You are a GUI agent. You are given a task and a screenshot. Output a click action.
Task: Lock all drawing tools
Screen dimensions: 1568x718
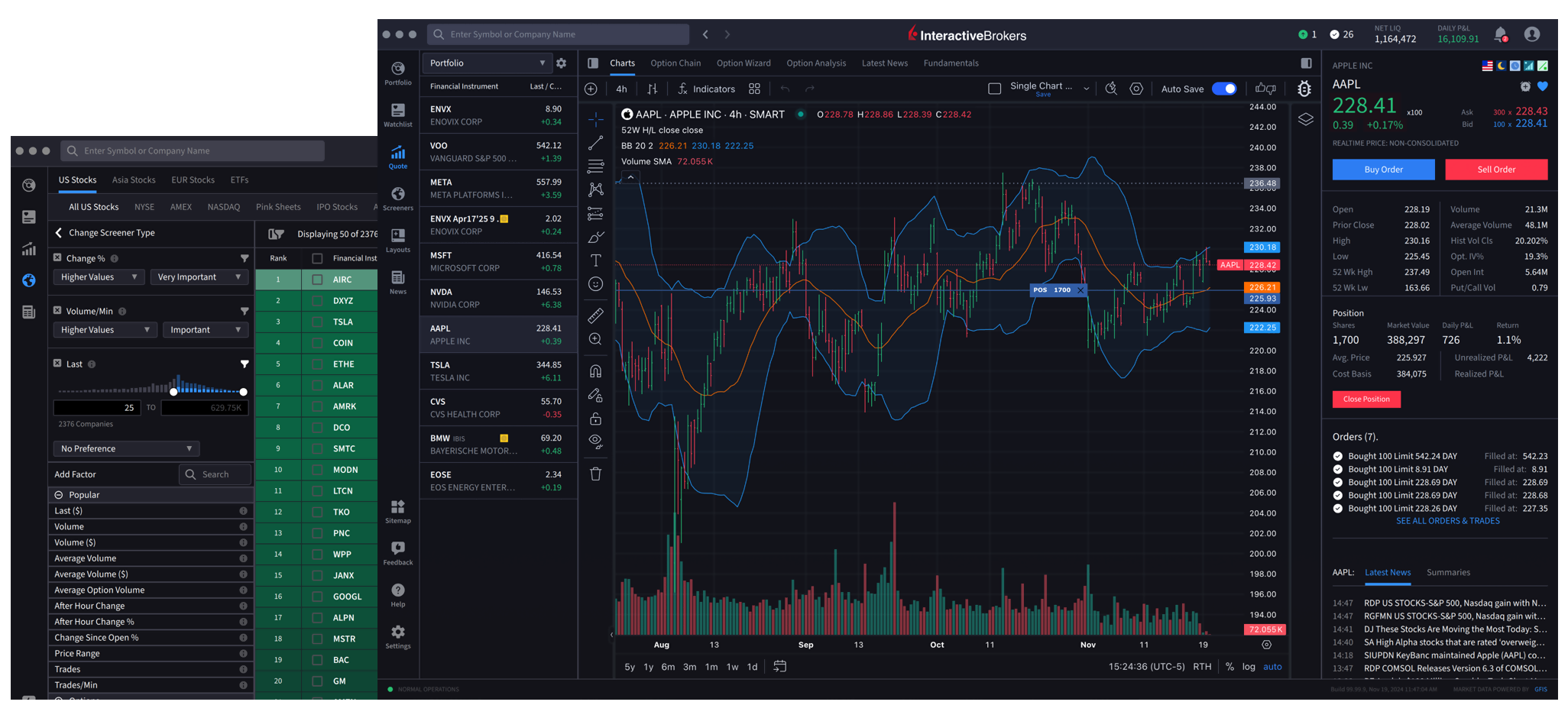point(596,419)
